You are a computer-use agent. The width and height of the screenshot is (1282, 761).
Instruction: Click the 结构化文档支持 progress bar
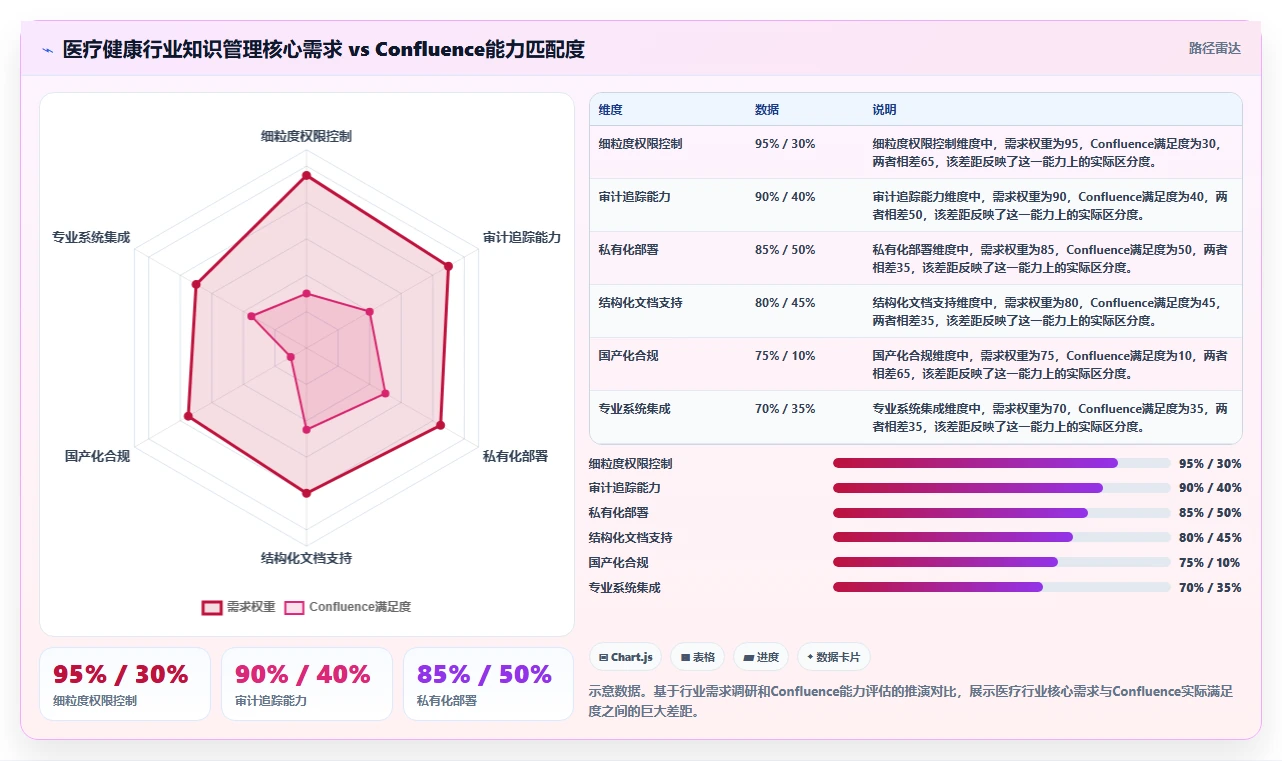point(1001,537)
